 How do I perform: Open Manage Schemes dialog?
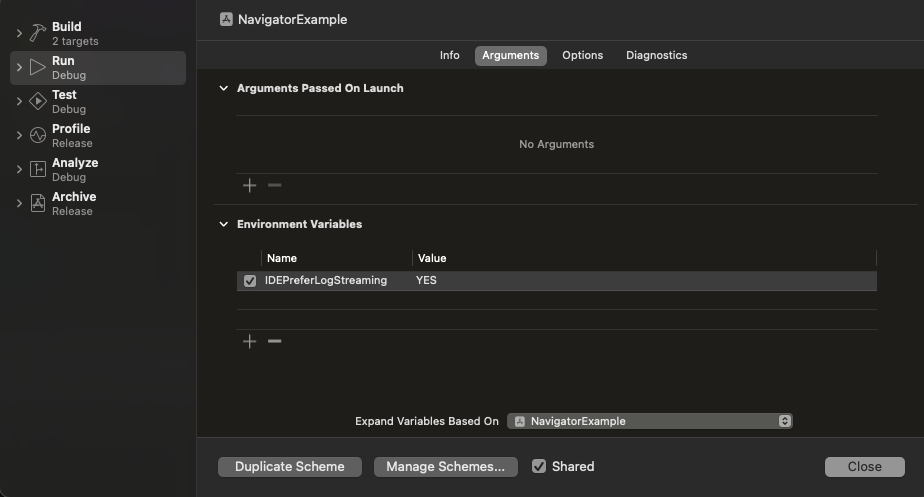446,466
